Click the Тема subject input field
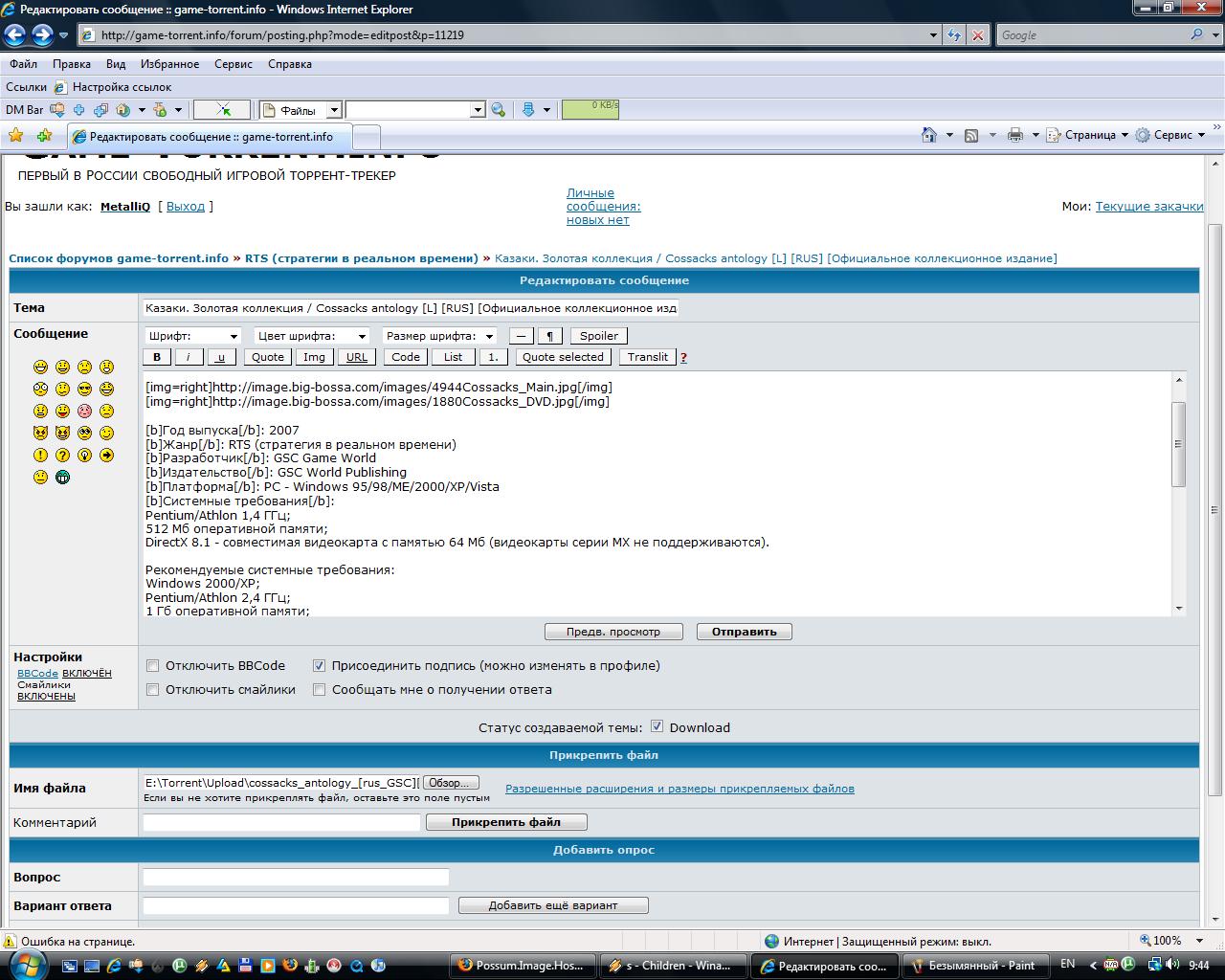 [x=411, y=308]
